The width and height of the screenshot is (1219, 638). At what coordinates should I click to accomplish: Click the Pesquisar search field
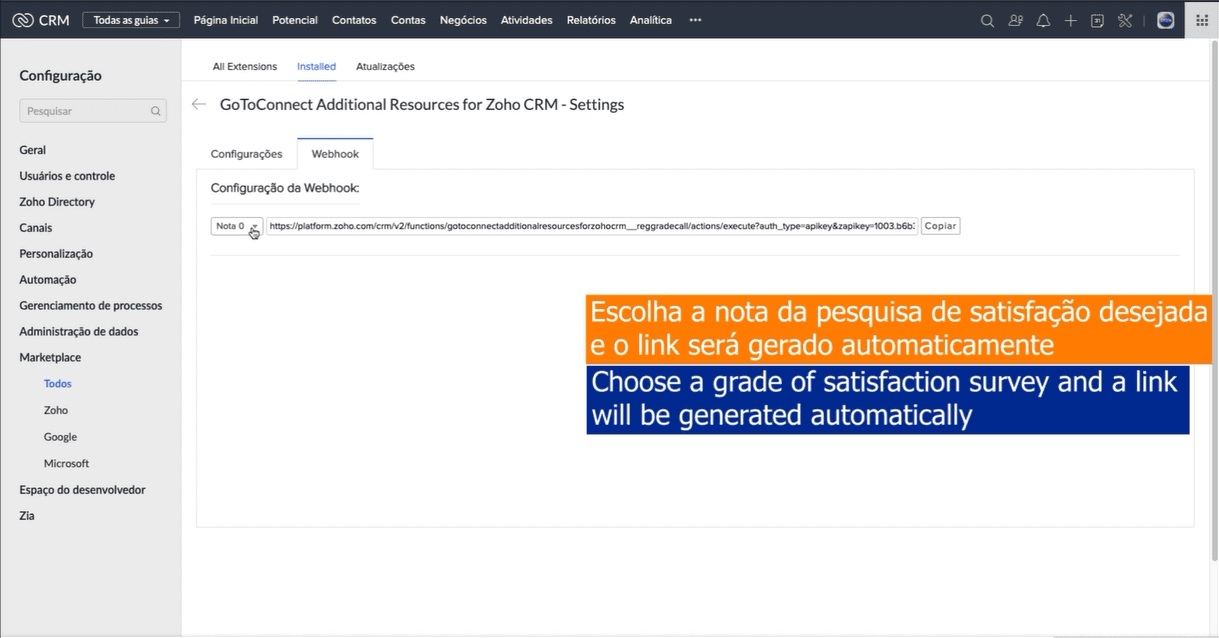pos(86,111)
